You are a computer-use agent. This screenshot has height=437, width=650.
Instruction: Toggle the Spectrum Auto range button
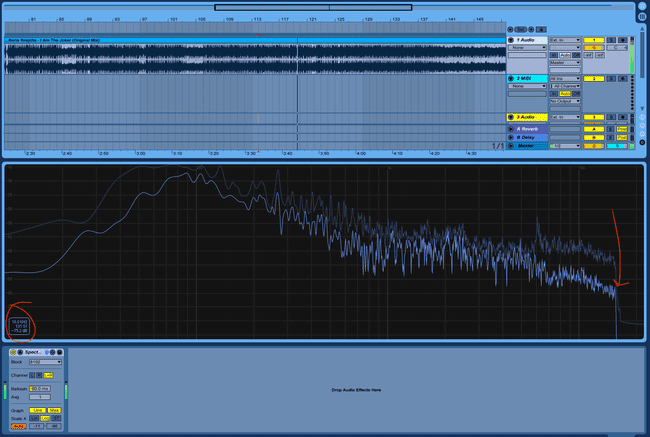pos(19,426)
